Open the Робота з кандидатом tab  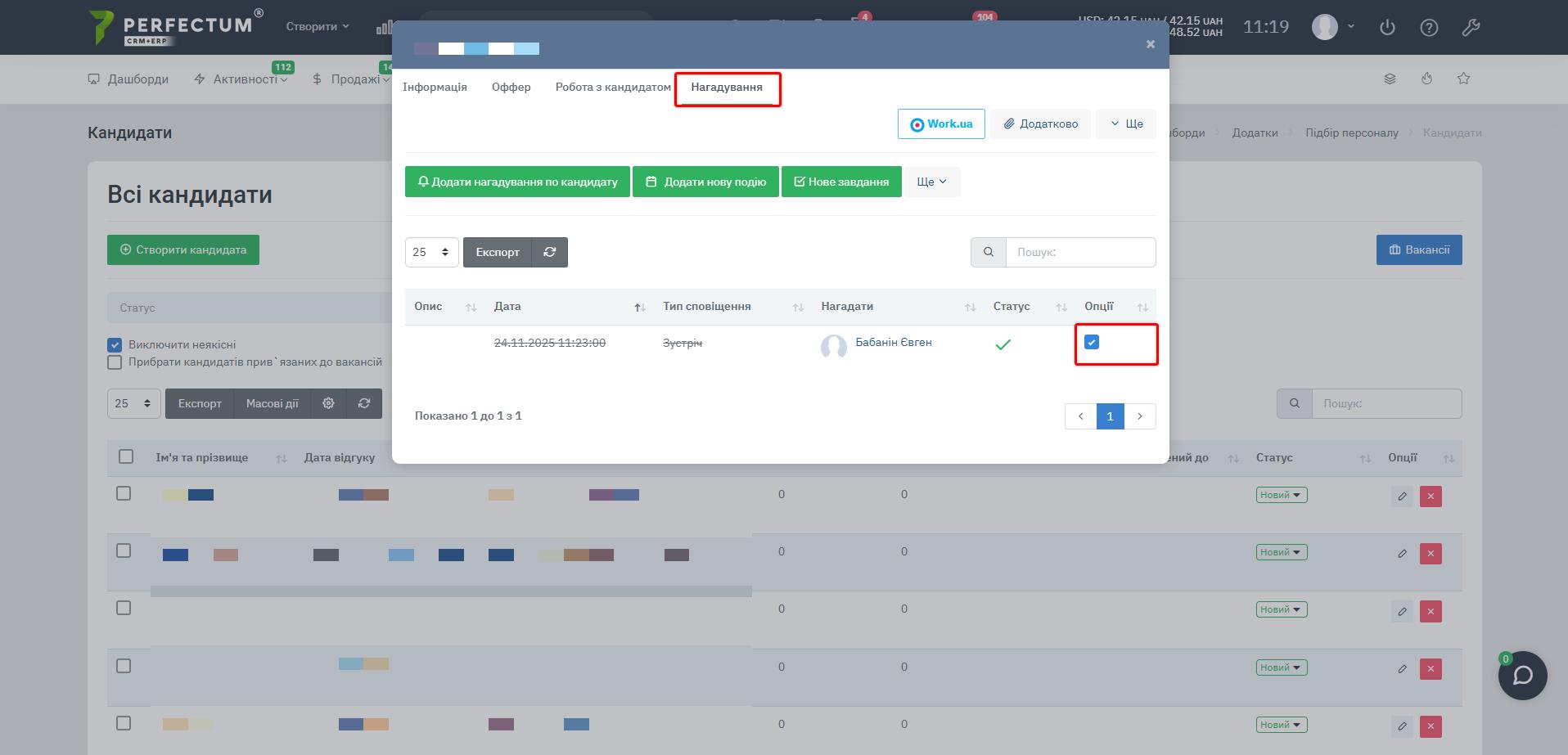(x=612, y=87)
